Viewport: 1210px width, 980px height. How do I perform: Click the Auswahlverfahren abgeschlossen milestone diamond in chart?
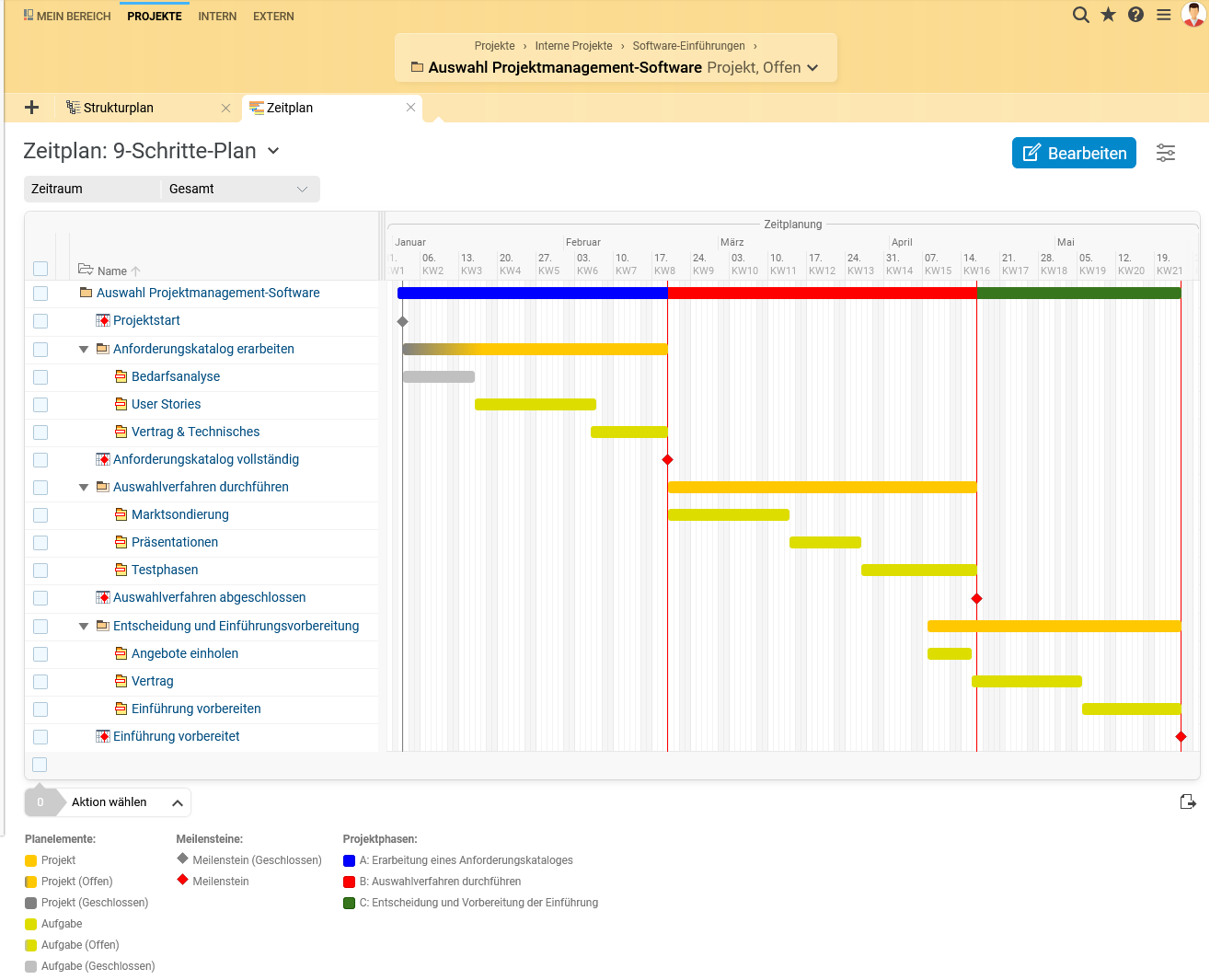click(x=977, y=599)
